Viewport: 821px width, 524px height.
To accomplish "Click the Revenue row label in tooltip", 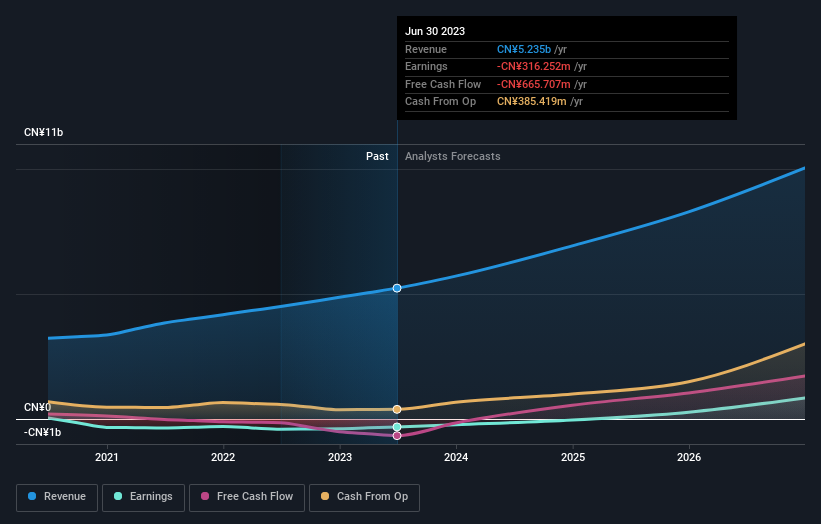I will 426,49.
